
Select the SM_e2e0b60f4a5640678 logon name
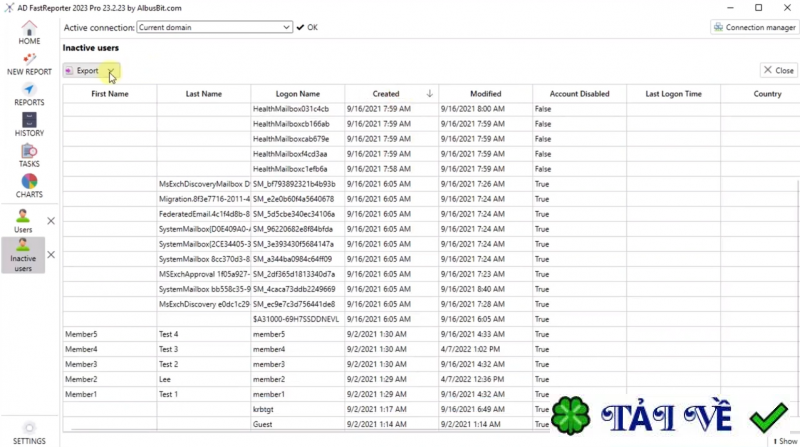pyautogui.click(x=297, y=199)
